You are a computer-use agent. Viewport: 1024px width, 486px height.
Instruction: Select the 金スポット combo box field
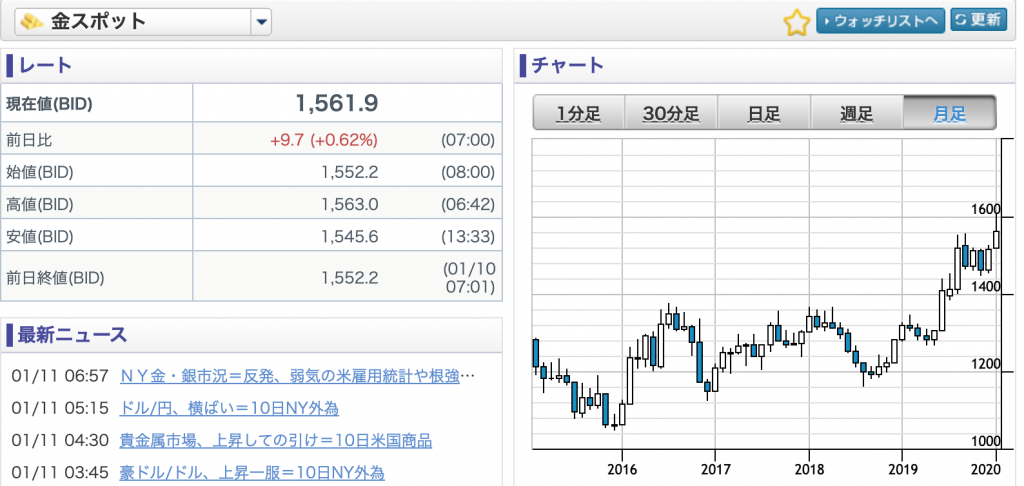[x=142, y=22]
